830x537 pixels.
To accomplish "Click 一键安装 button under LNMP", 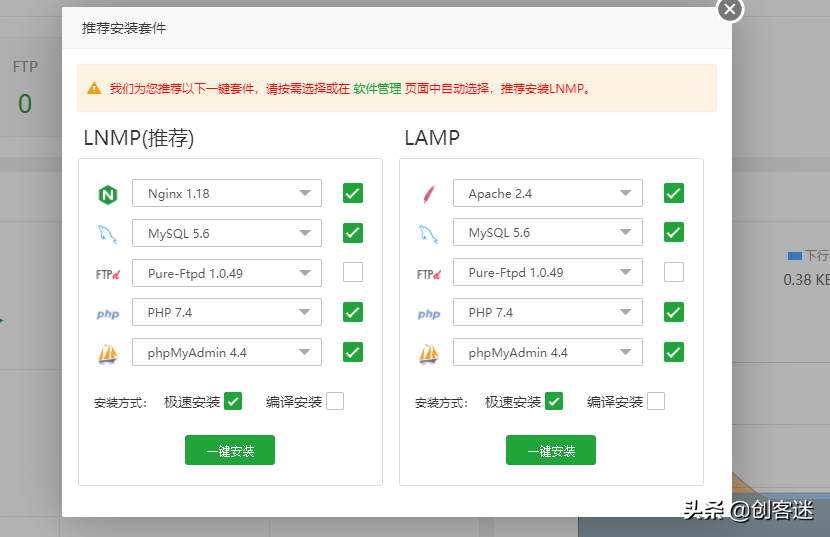I will coord(230,450).
